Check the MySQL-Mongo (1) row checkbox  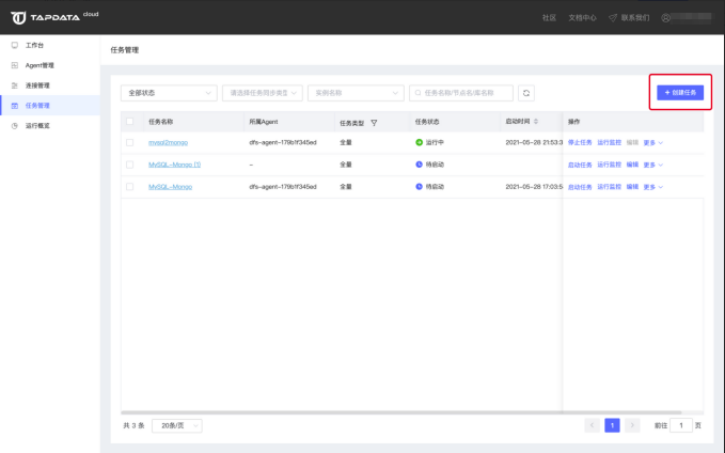click(x=129, y=165)
